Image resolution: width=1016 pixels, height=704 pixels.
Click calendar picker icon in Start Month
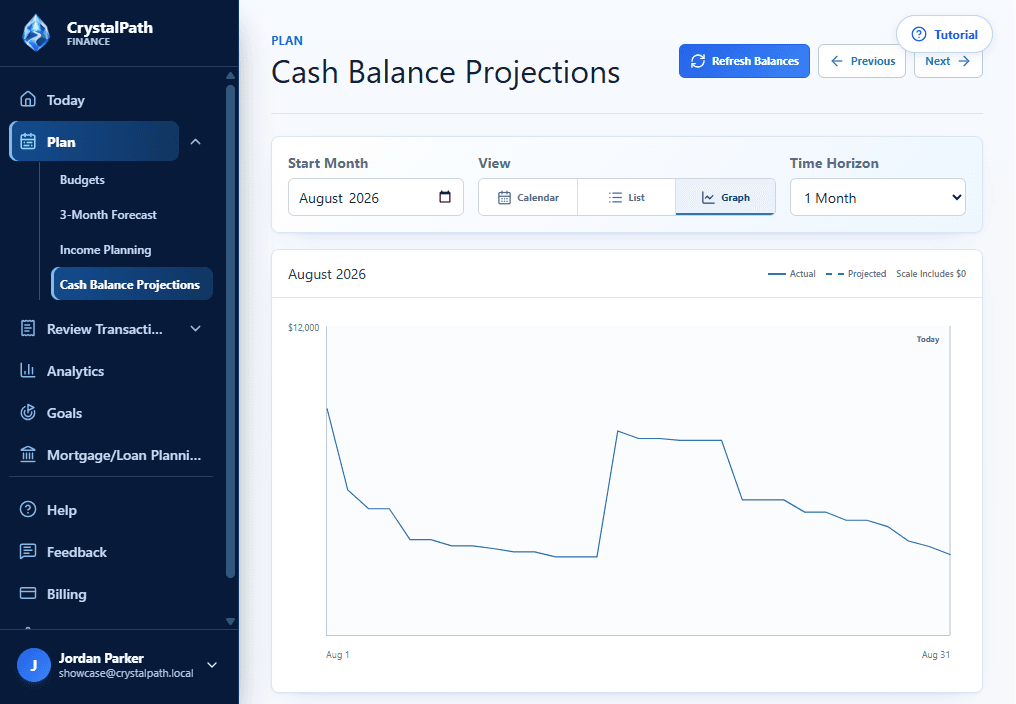point(444,197)
